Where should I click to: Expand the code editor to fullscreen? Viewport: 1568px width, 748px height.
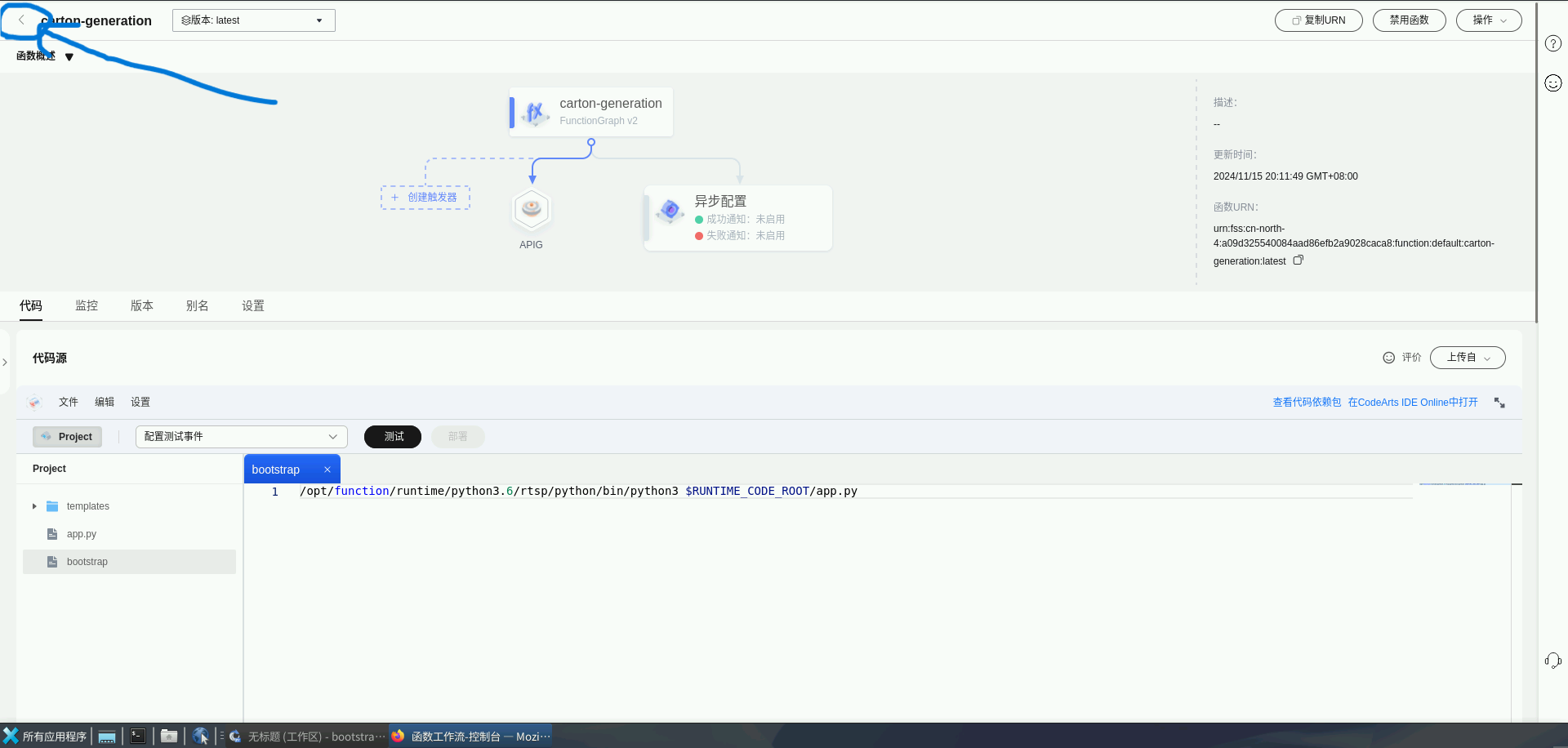coord(1499,403)
